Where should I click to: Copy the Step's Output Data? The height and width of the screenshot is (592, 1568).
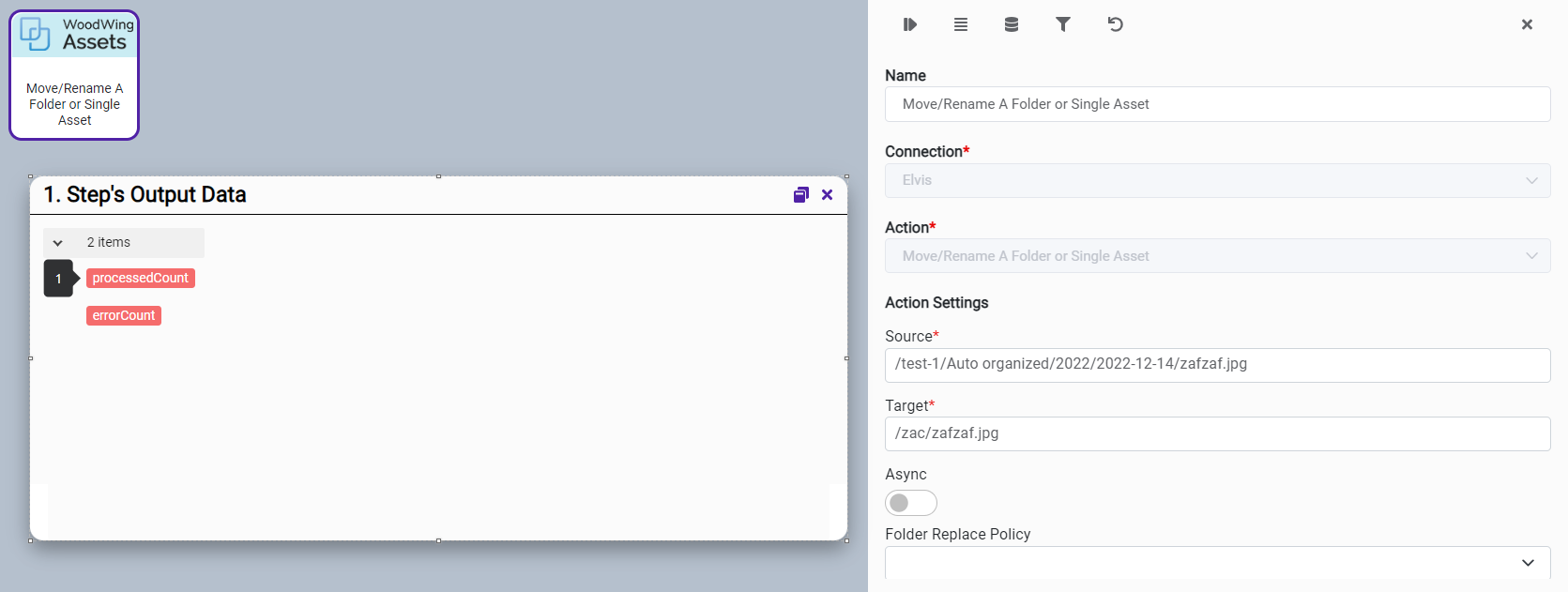(x=800, y=195)
